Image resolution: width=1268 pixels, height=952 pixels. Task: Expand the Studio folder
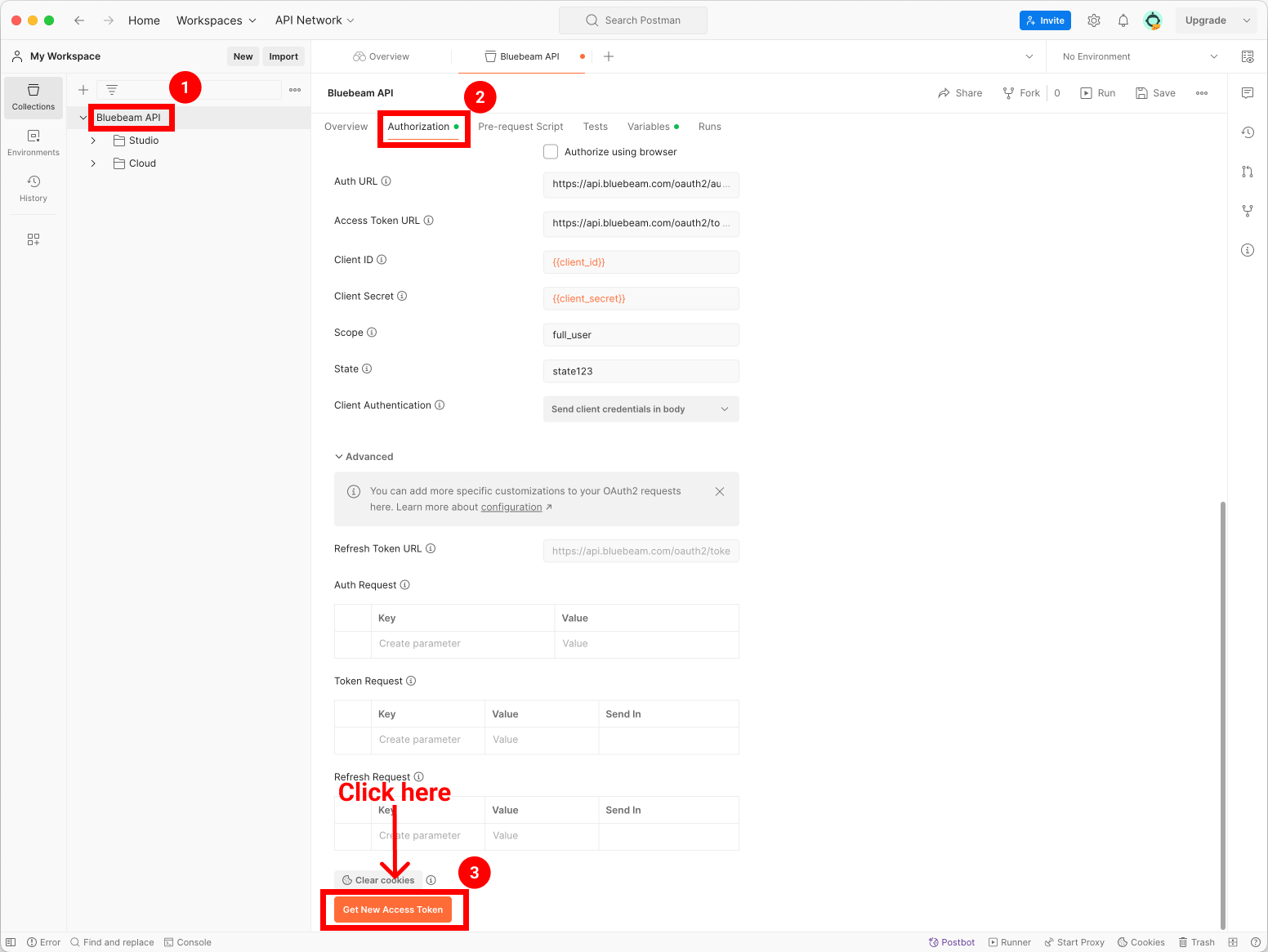[x=93, y=141]
